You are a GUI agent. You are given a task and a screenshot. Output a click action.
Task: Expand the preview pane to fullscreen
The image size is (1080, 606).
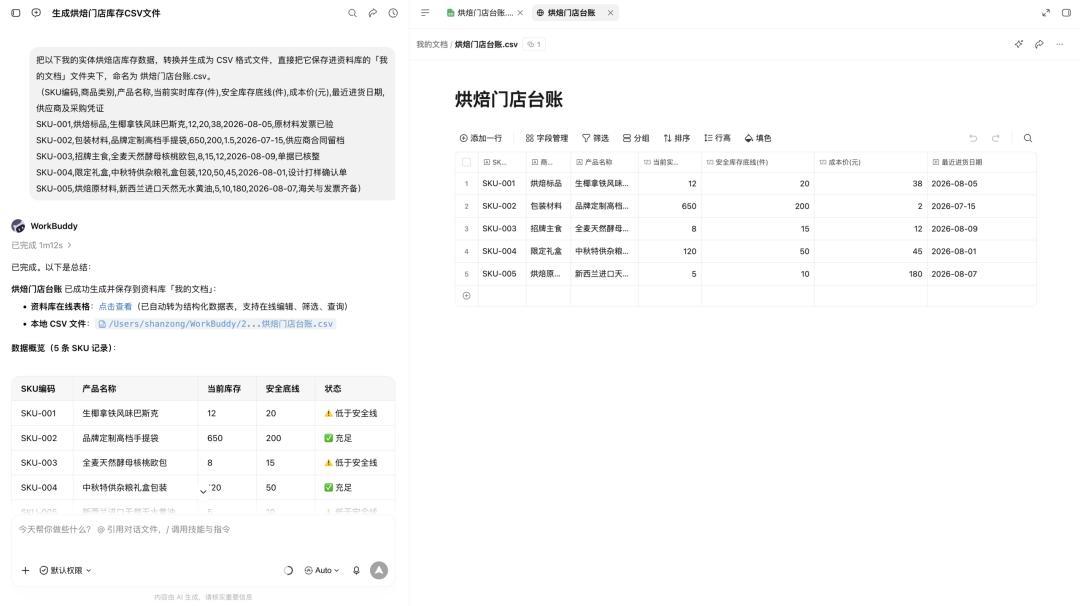1046,12
